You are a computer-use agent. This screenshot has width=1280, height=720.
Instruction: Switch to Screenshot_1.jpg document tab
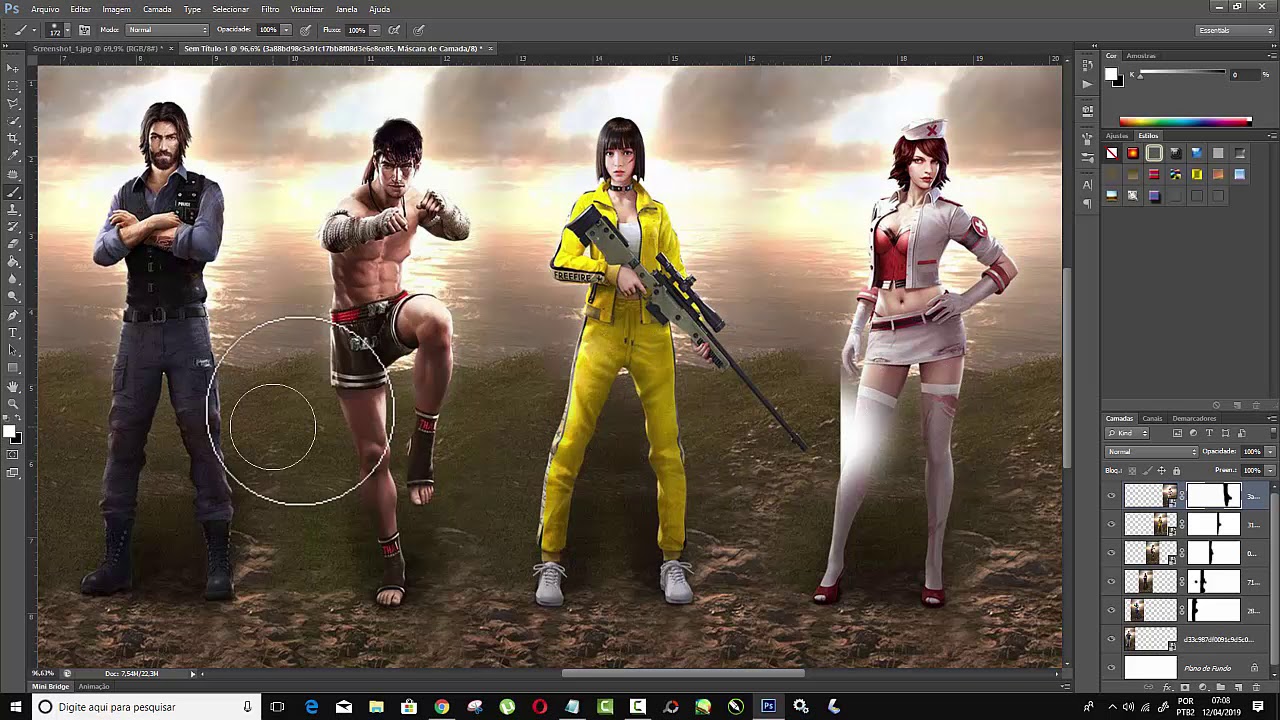(96, 48)
